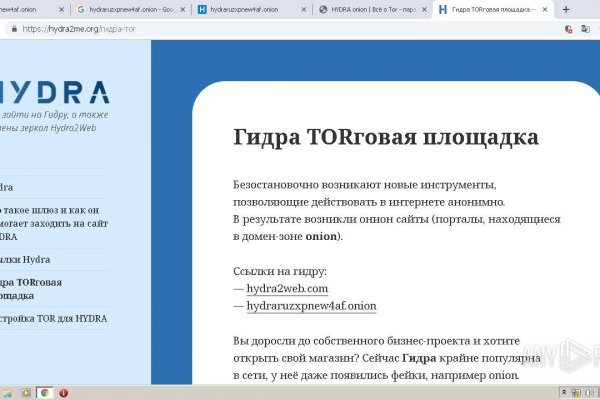The width and height of the screenshot is (600, 400).
Task: Click the Chrome icon in the taskbar
Action: (45, 392)
